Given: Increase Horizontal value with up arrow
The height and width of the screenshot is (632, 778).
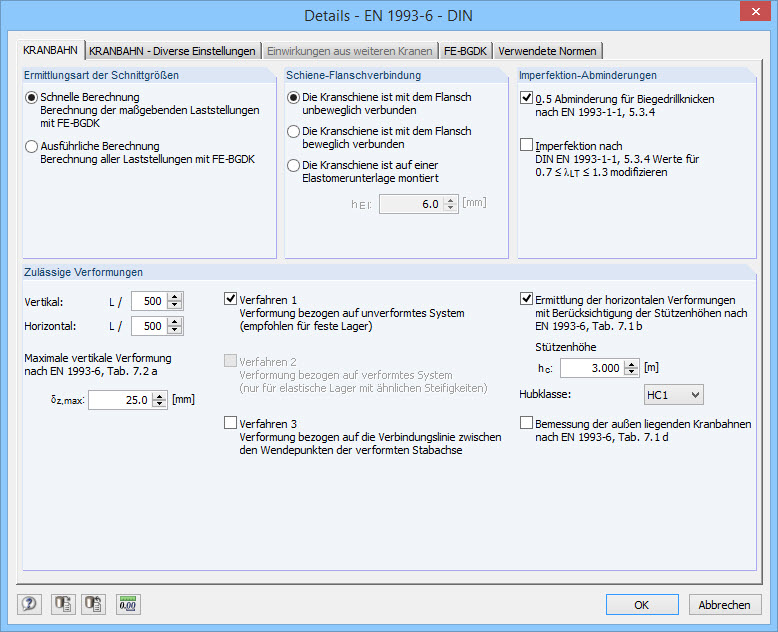Looking at the screenshot, I should [x=175, y=321].
